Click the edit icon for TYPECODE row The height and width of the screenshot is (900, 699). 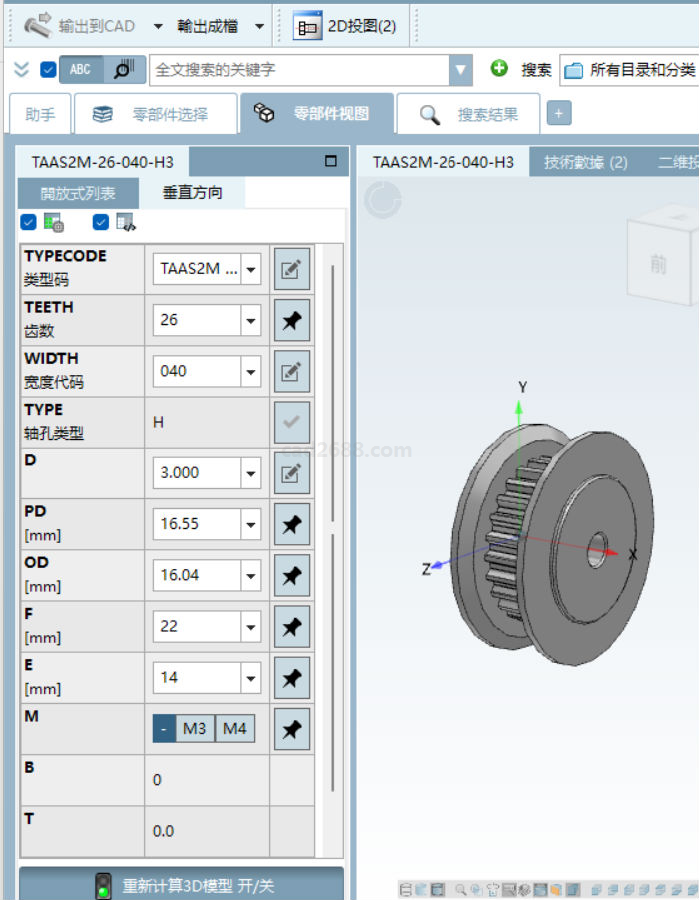(x=291, y=269)
